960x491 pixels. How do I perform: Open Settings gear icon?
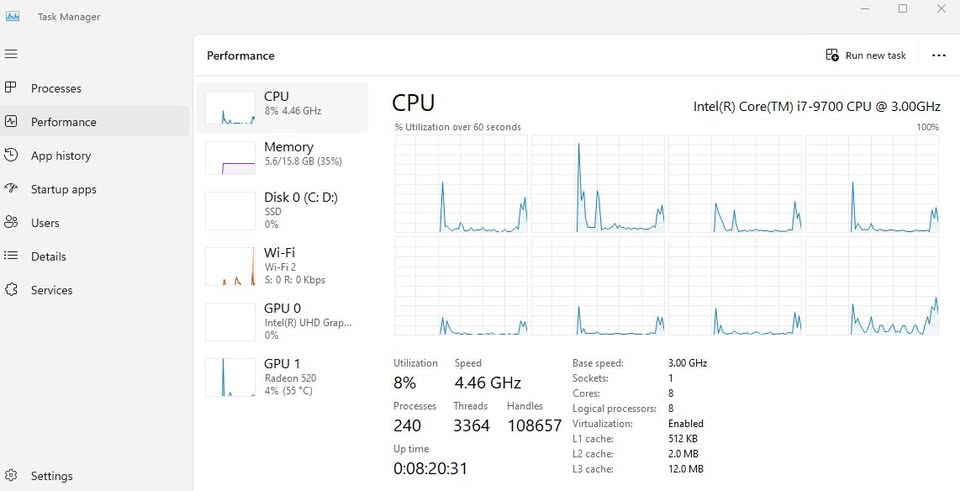click(10, 476)
